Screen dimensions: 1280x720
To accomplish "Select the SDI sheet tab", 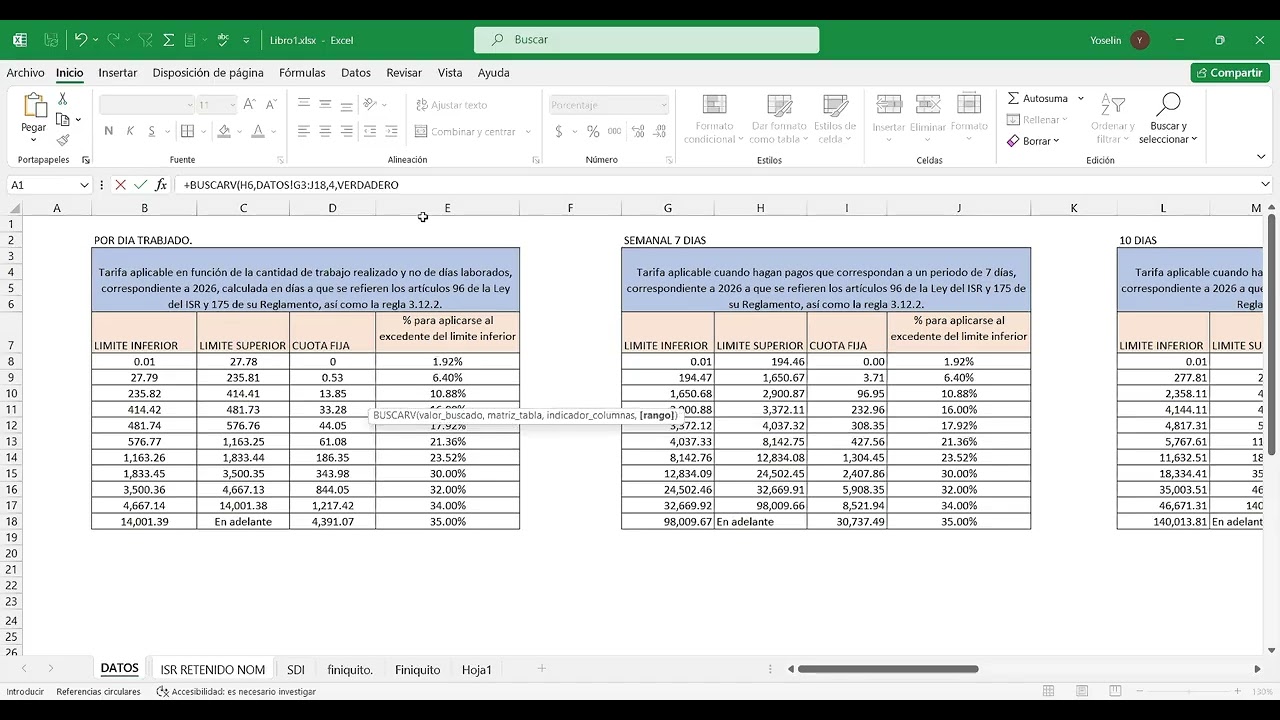I will coord(296,669).
